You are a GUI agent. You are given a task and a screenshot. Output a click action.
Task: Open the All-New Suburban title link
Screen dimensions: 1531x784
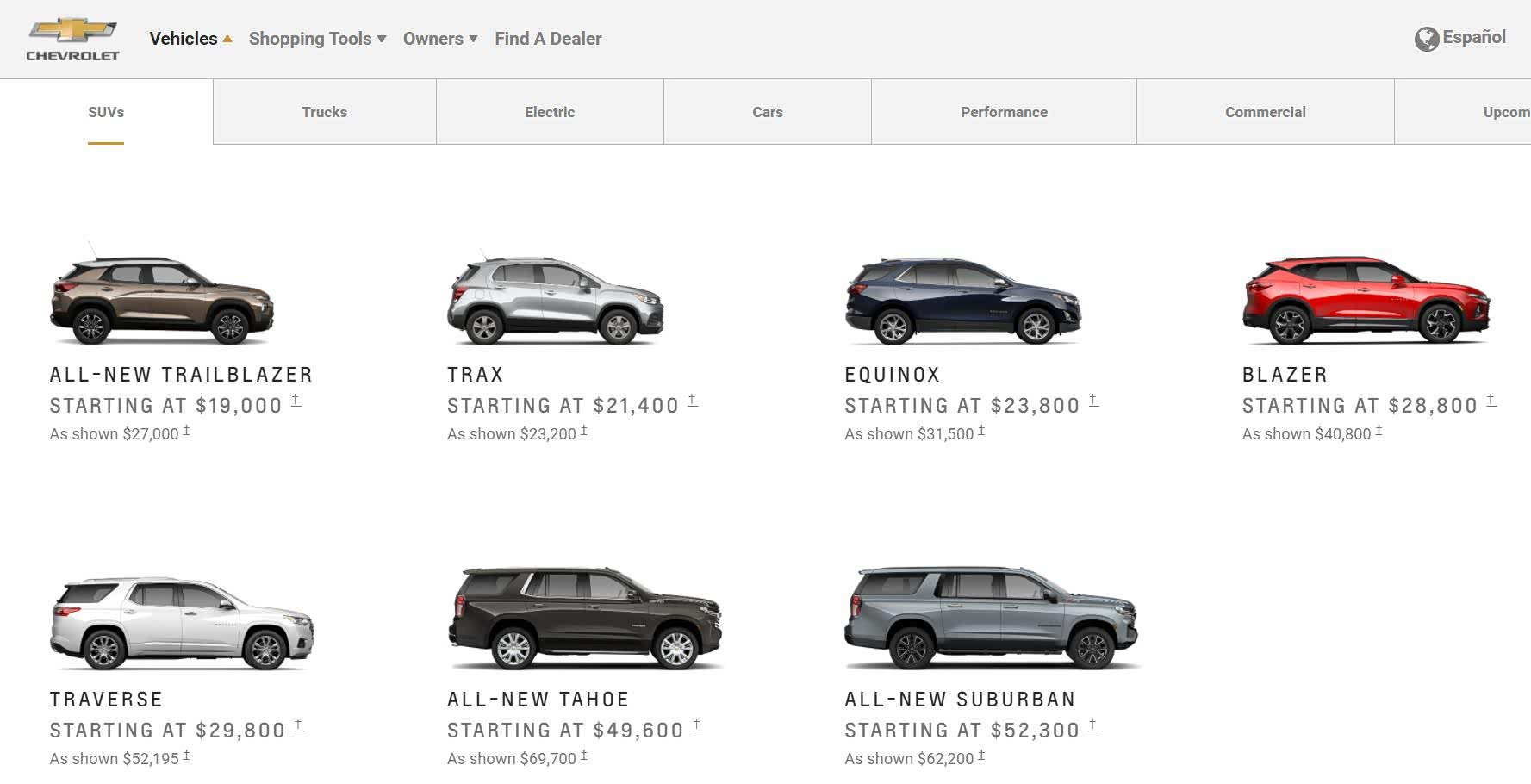click(x=960, y=700)
